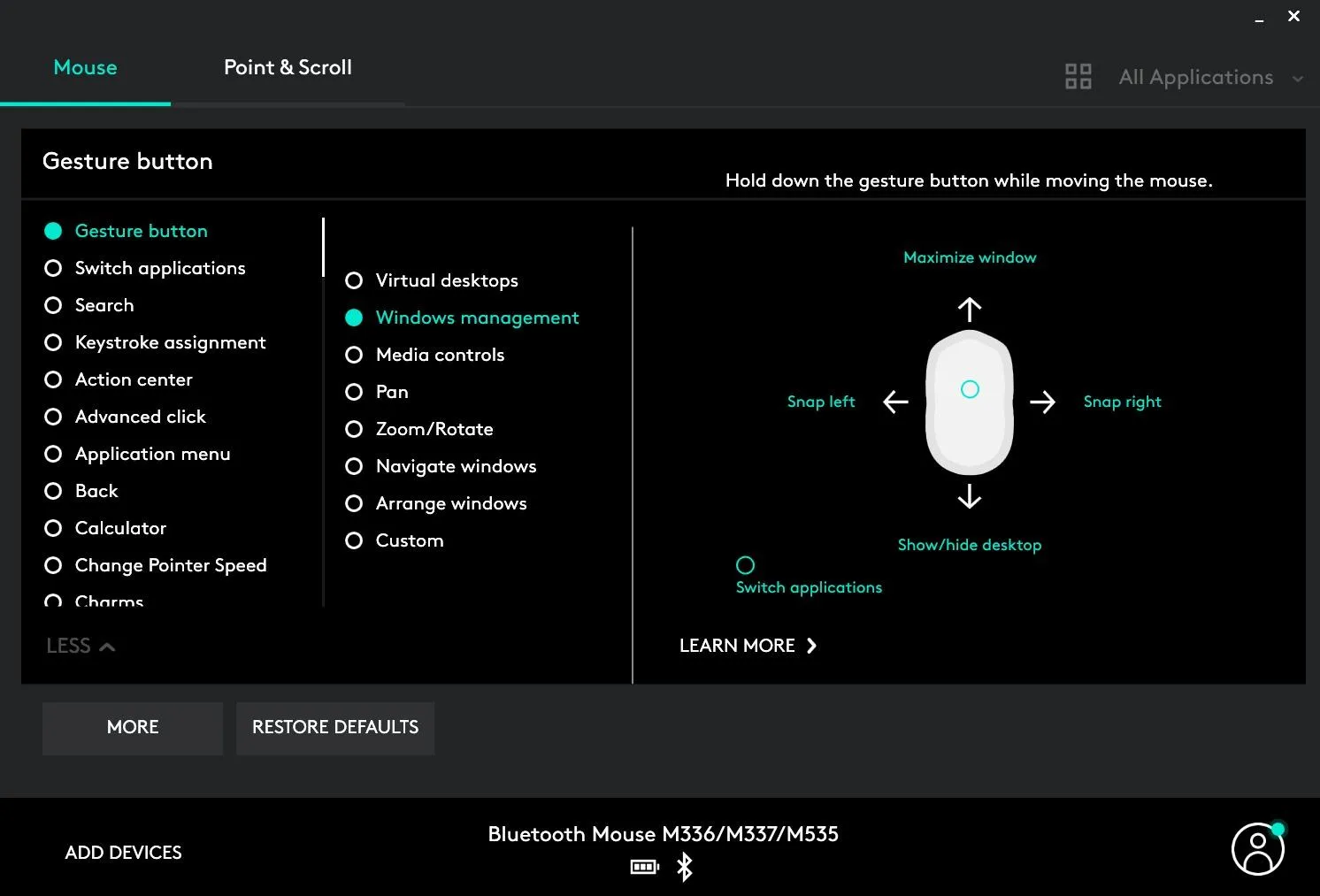Screen dimensions: 1320x896
Task: Click the RESTORE DEFAULTS button
Action: (335, 728)
